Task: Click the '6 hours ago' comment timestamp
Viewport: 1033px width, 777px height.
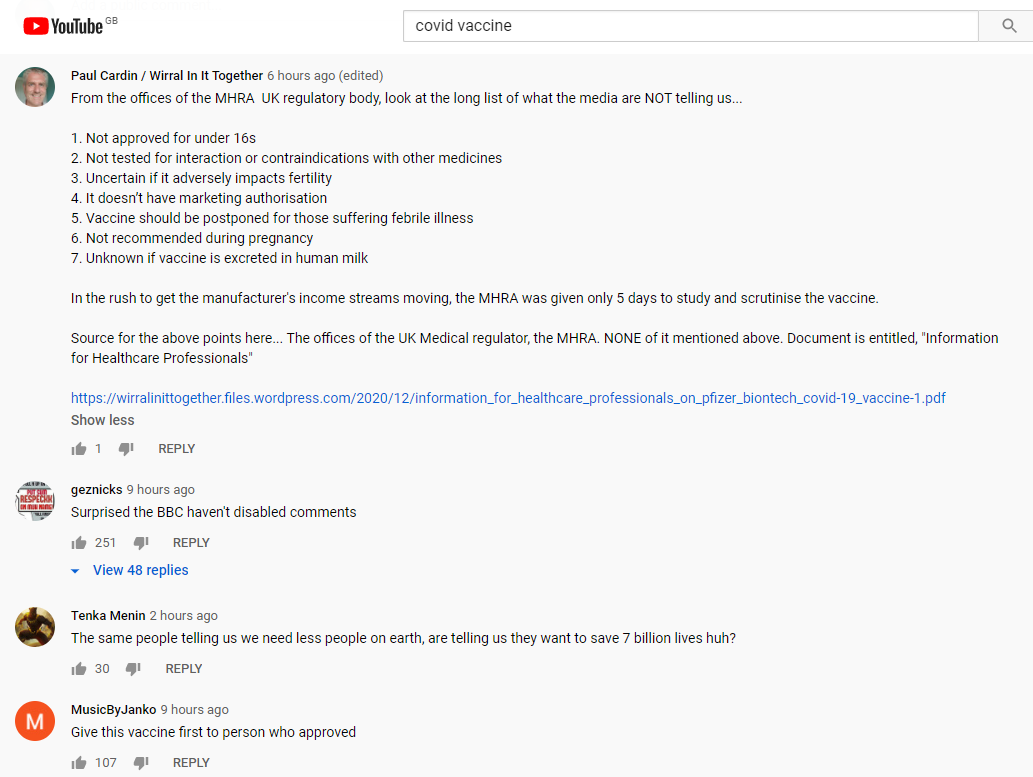Action: coord(301,76)
